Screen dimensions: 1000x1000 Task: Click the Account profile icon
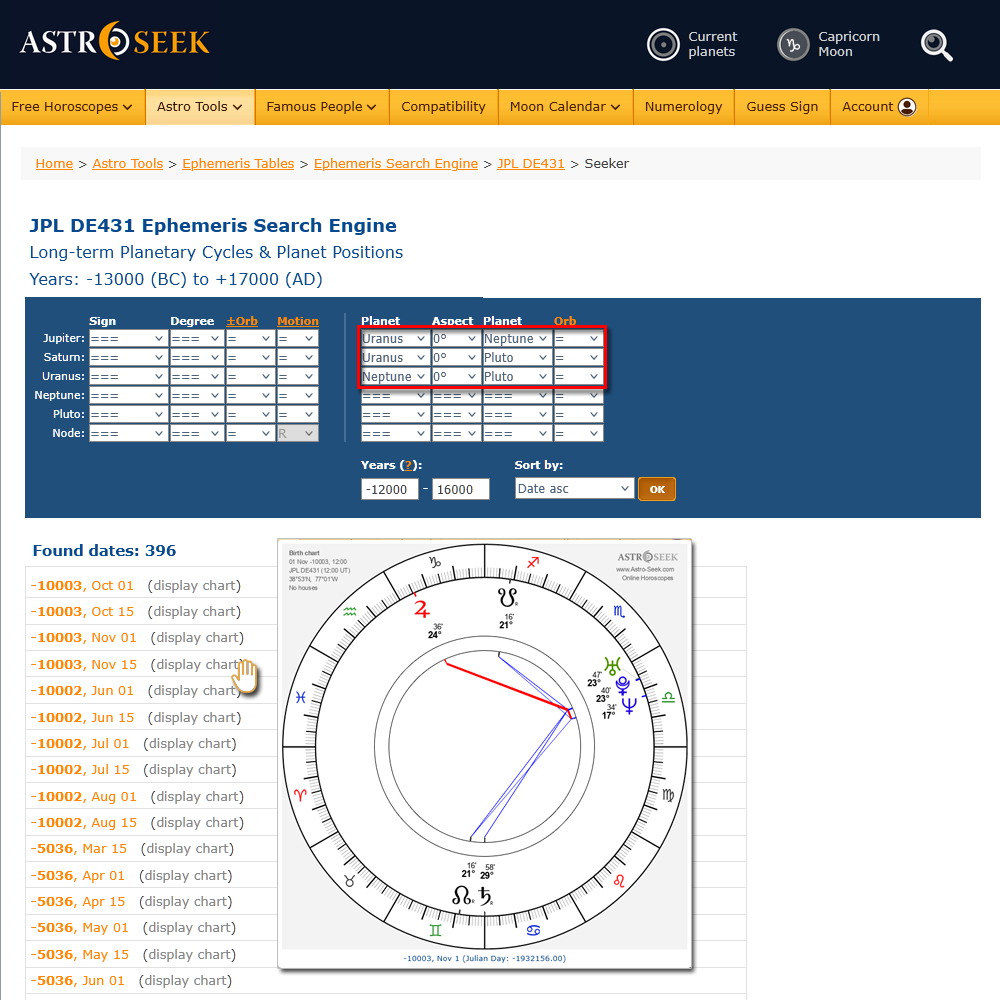(907, 107)
